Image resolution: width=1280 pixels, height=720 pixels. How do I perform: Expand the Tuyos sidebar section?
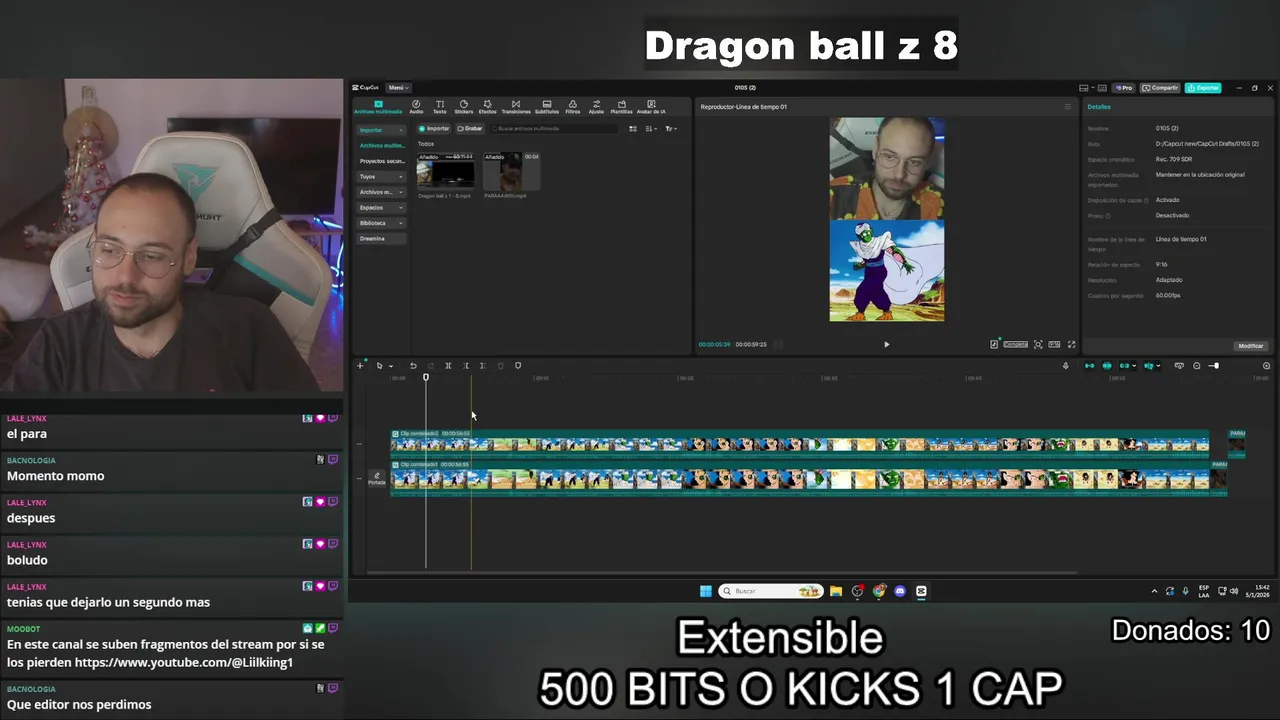381,176
